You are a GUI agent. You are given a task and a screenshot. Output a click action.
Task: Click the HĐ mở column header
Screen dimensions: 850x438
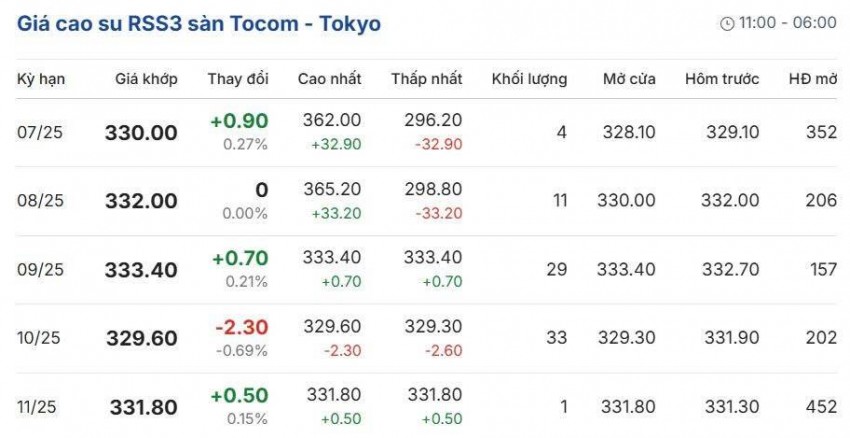coord(812,79)
